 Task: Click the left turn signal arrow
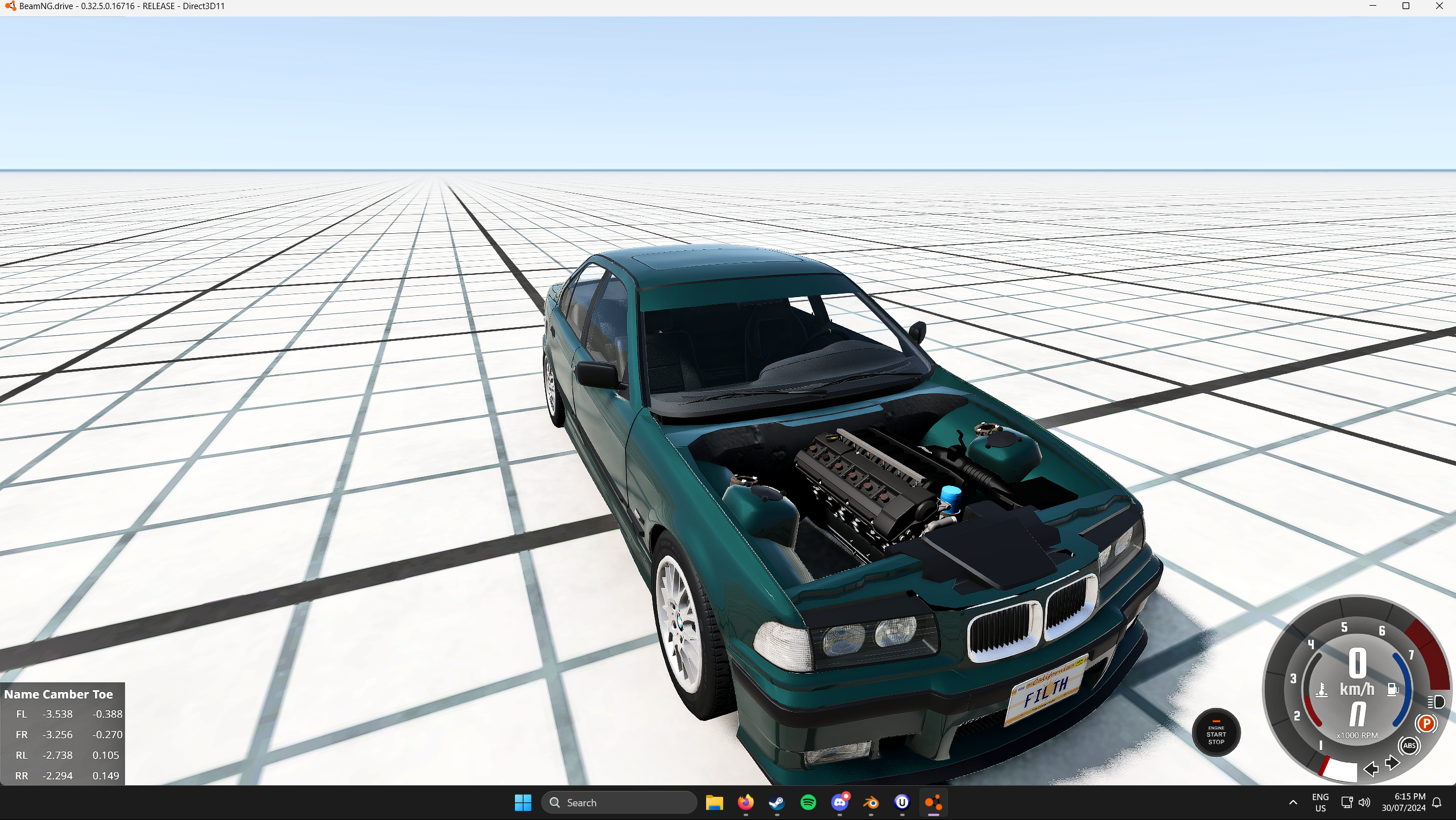pos(1371,769)
